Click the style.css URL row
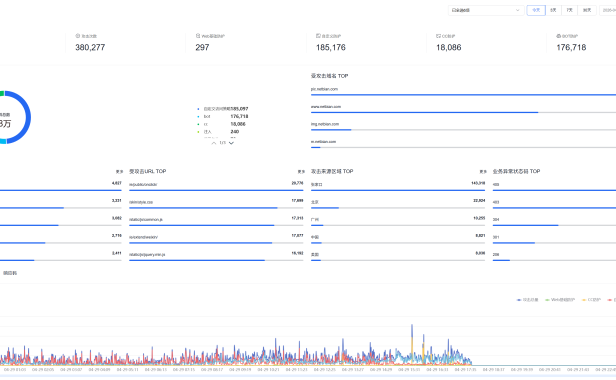Screen dimensions: 616x380 coord(216,204)
